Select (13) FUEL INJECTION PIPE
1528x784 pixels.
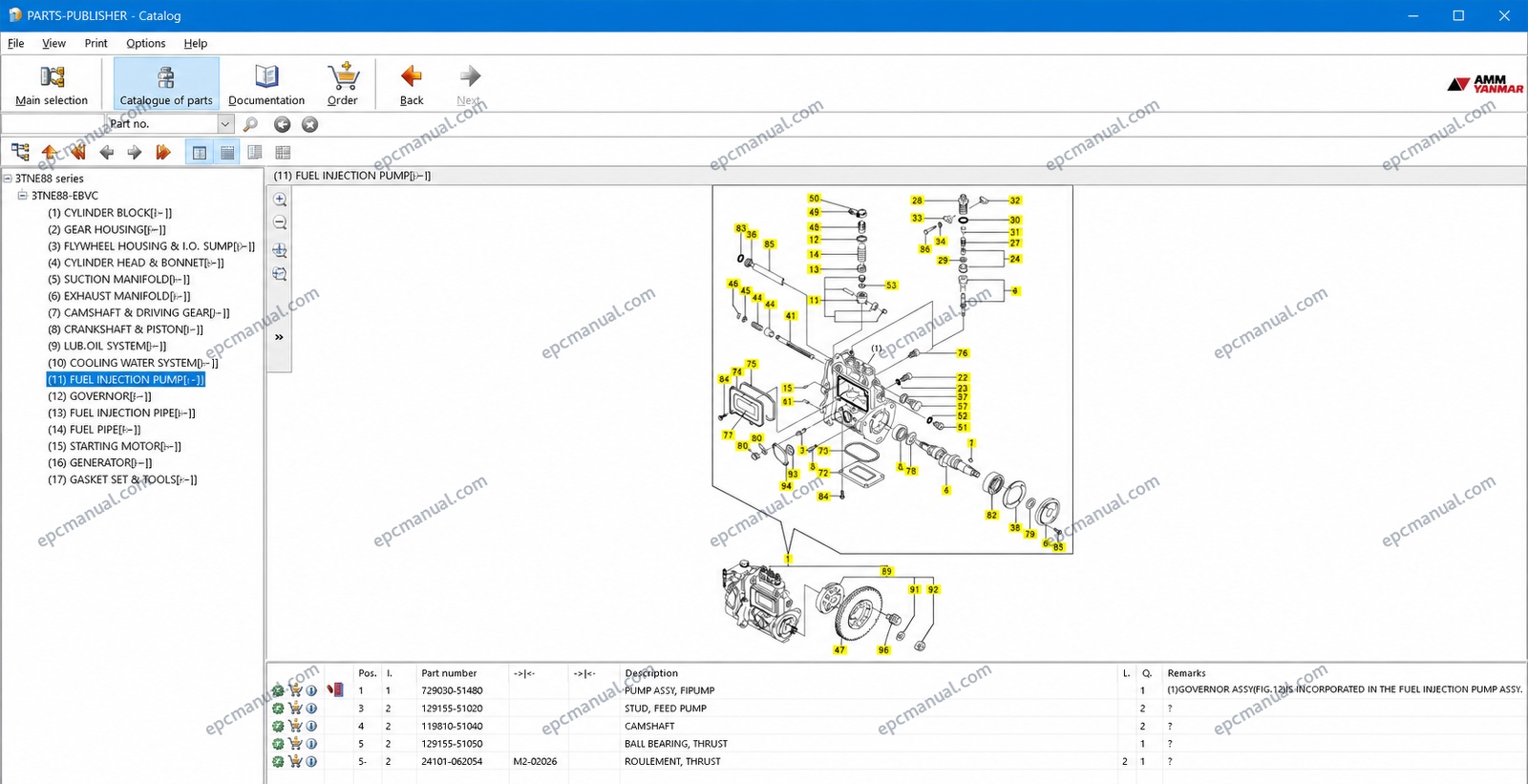coord(121,413)
